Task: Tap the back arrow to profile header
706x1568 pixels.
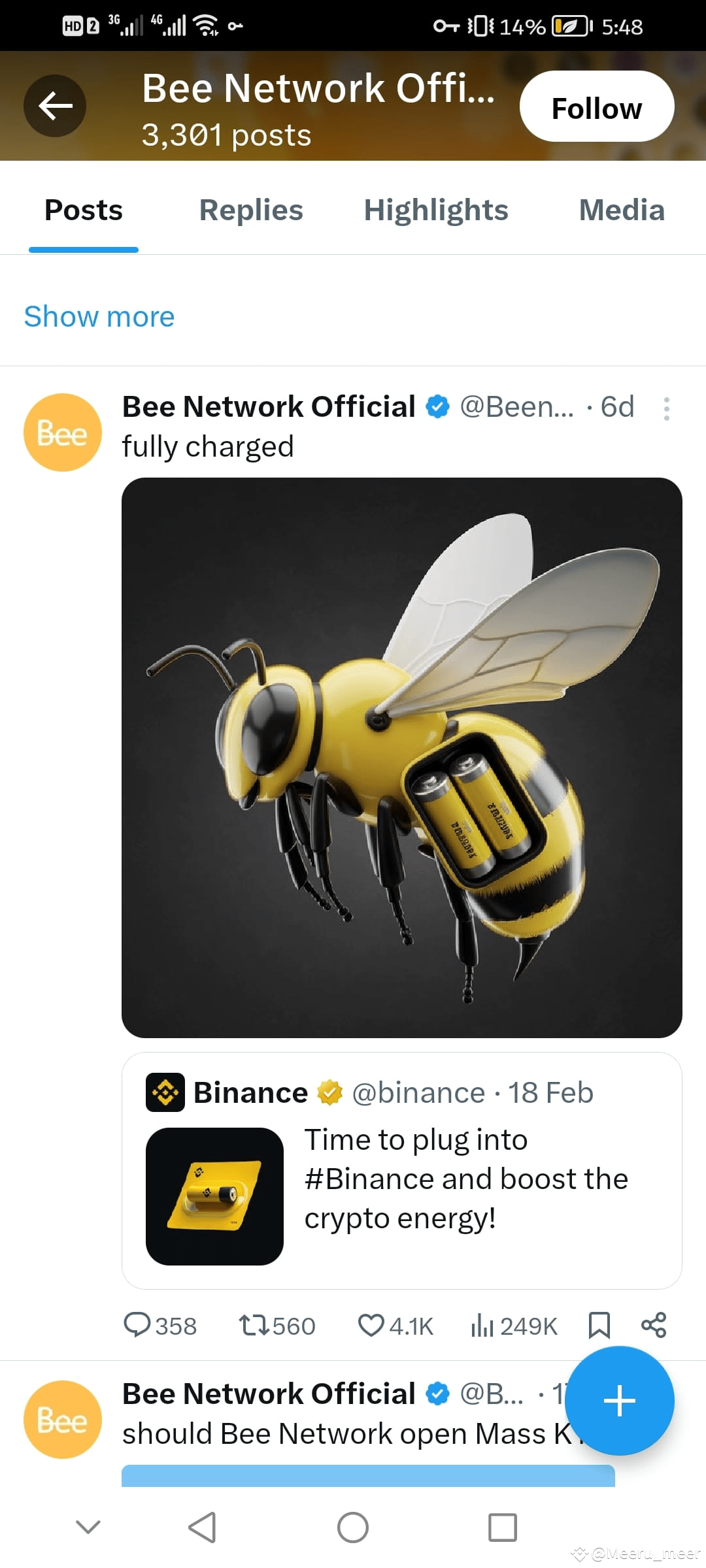Action: [x=55, y=105]
